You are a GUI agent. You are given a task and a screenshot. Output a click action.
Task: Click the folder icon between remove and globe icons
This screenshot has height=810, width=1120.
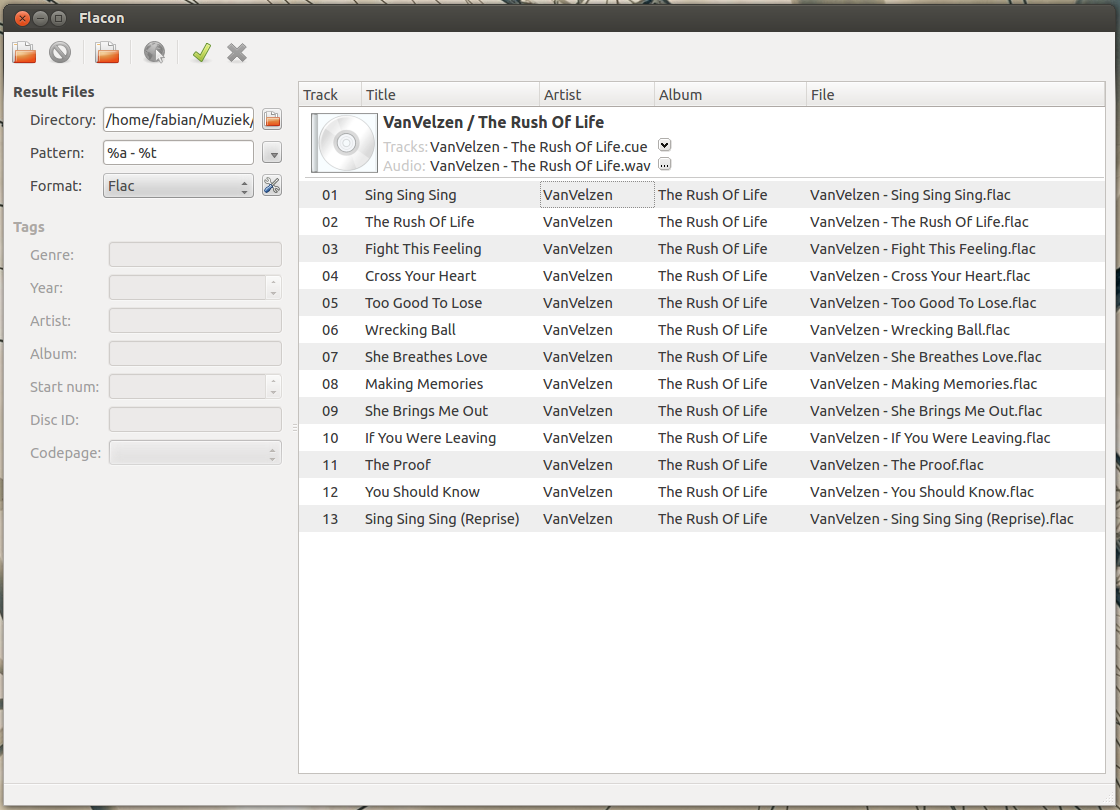pyautogui.click(x=107, y=53)
